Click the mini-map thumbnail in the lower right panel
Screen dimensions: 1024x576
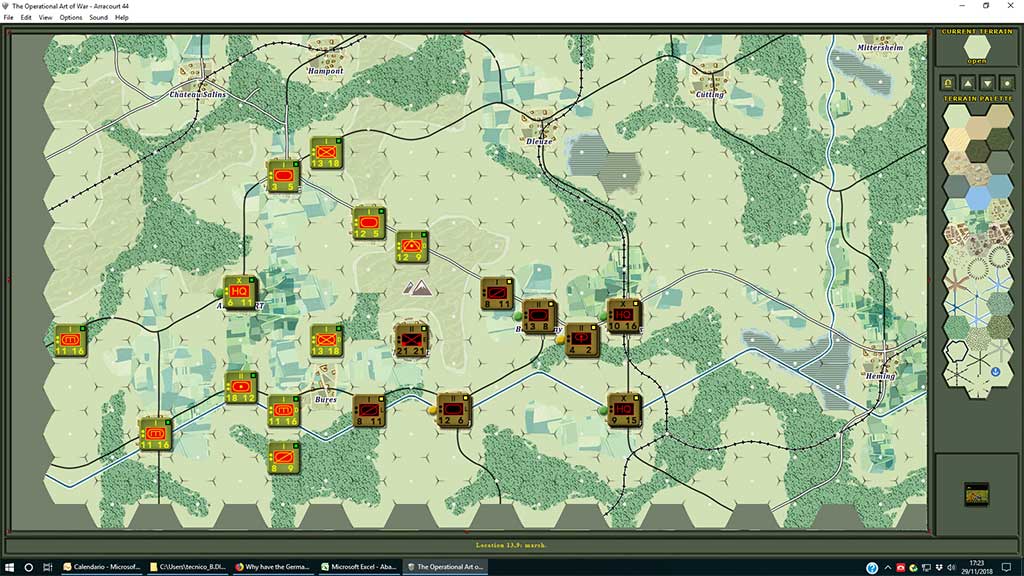(977, 494)
